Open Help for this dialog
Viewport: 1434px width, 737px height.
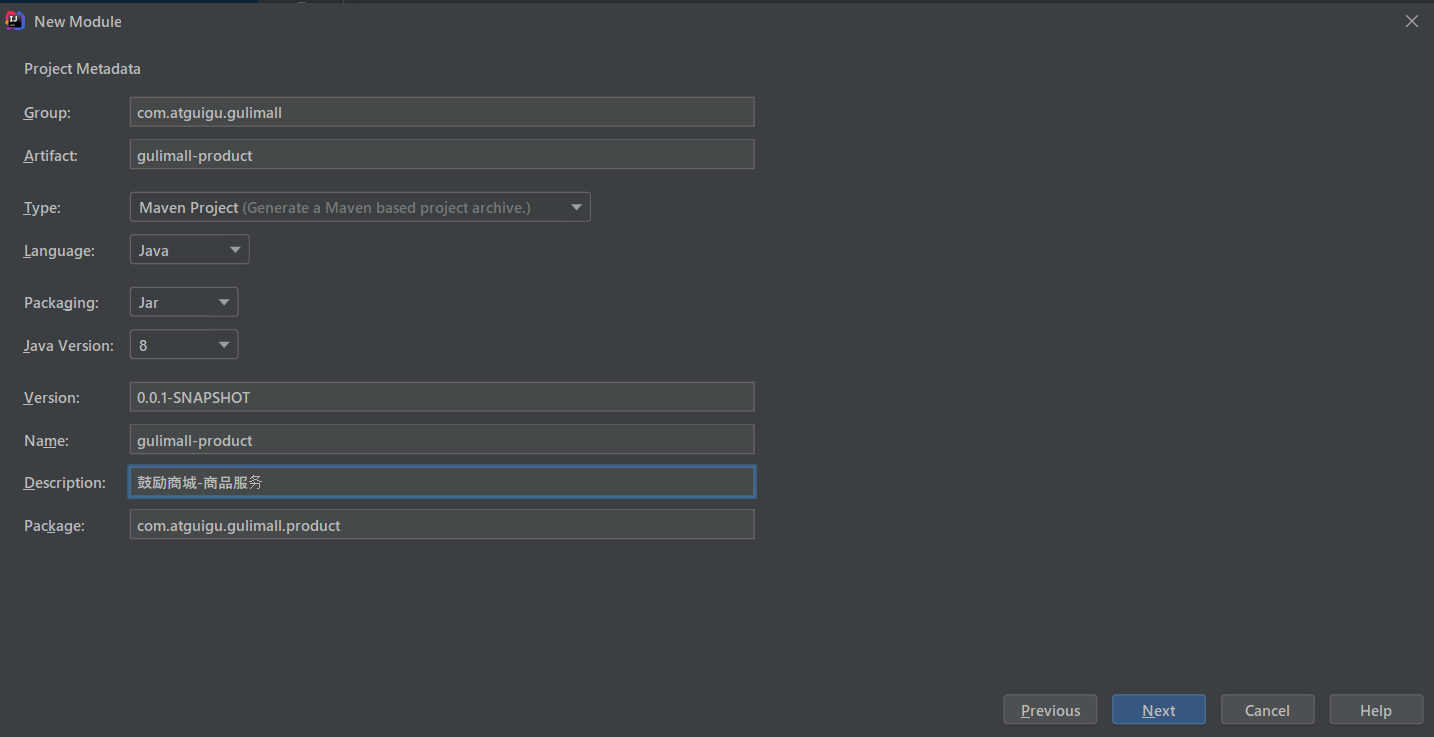tap(1376, 710)
